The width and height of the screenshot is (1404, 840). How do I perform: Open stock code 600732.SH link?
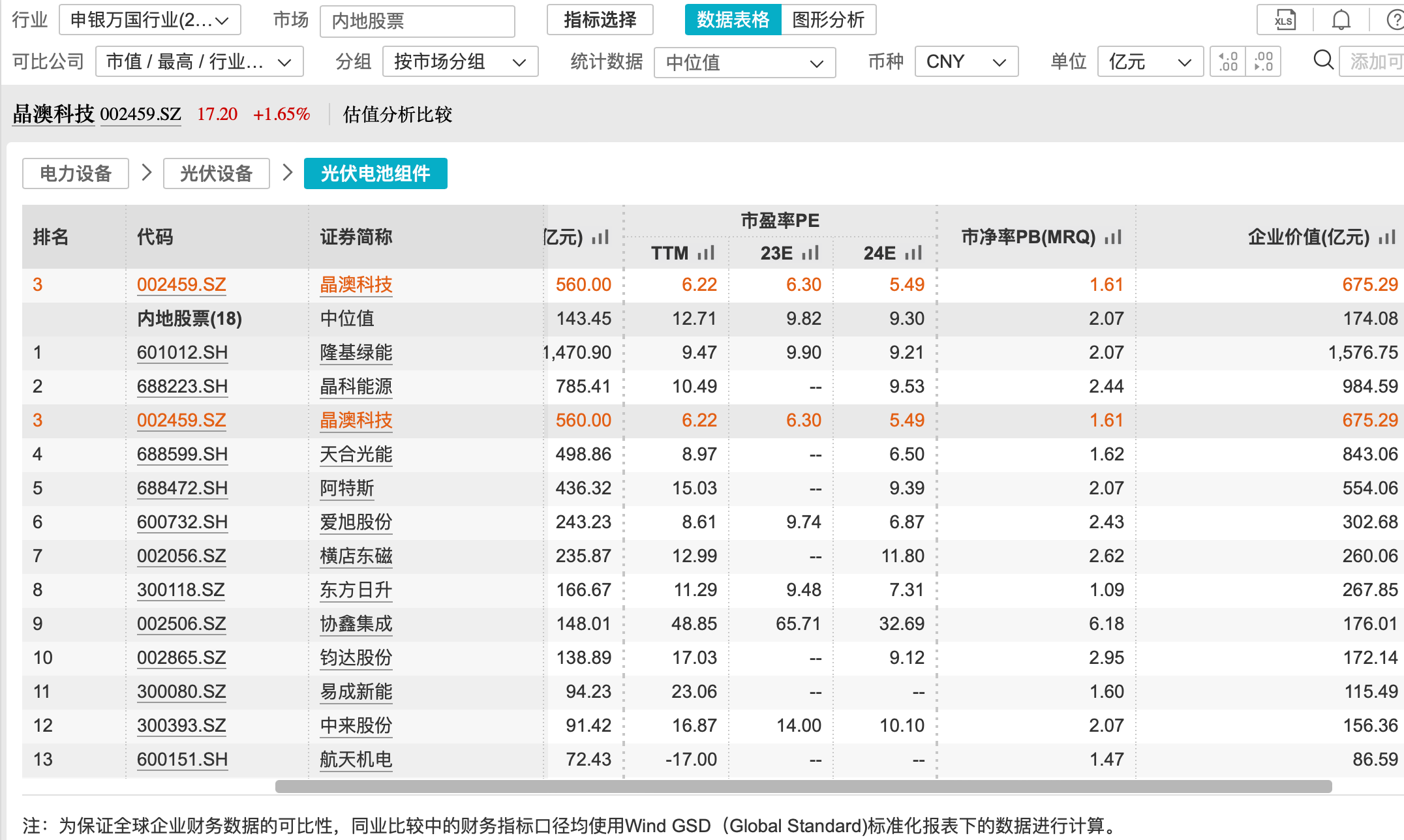coord(182,522)
